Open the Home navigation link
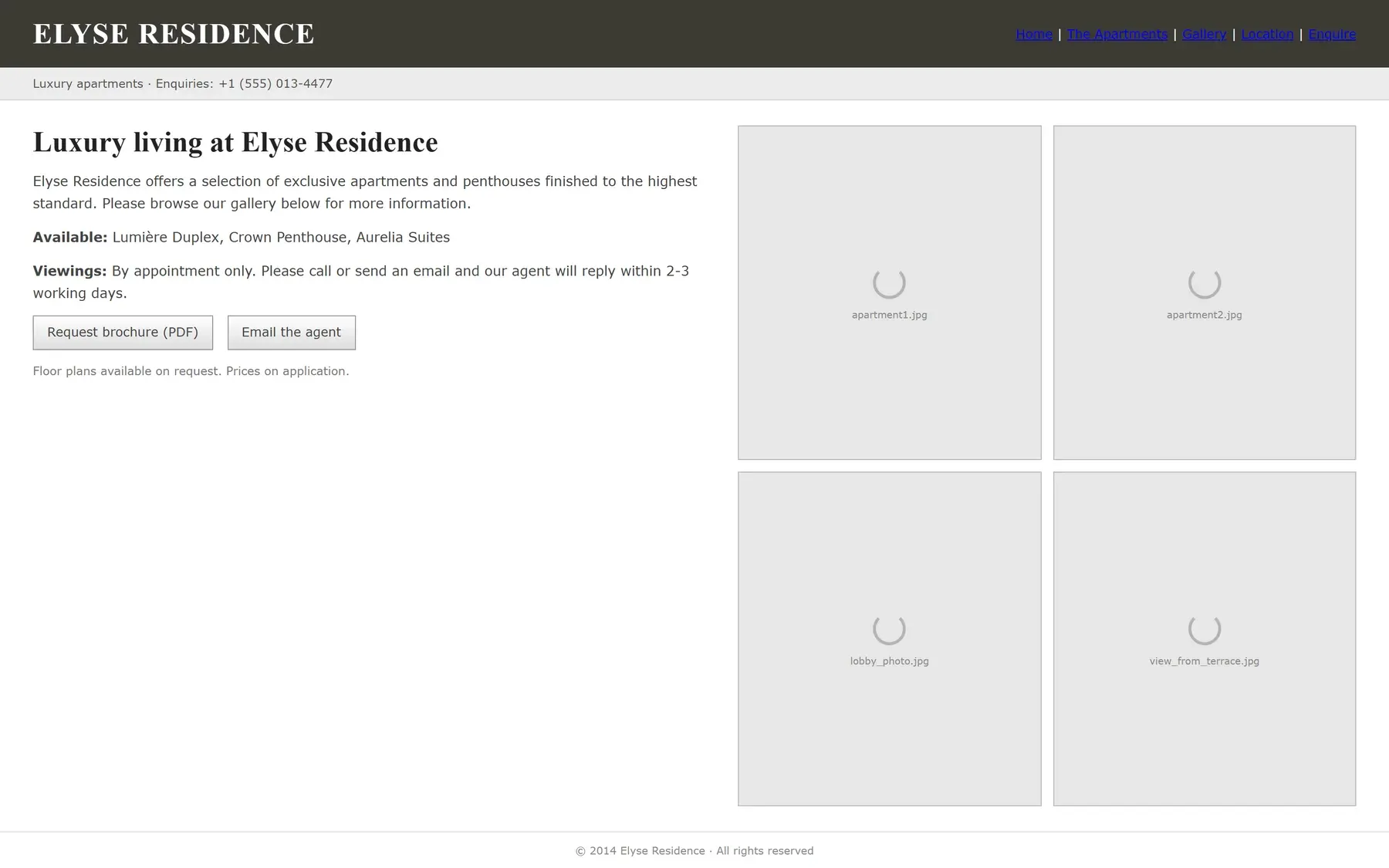1389x868 pixels. pos(1033,34)
